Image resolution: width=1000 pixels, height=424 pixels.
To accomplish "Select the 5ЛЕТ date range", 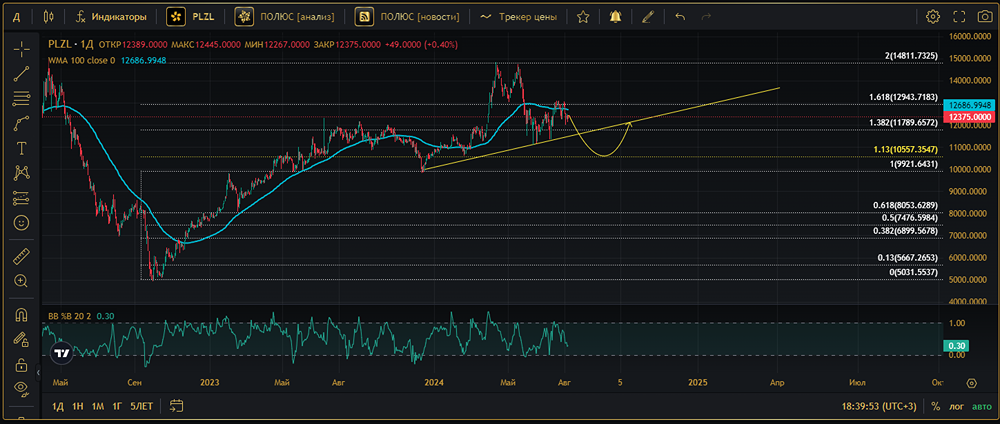I will click(x=142, y=406).
